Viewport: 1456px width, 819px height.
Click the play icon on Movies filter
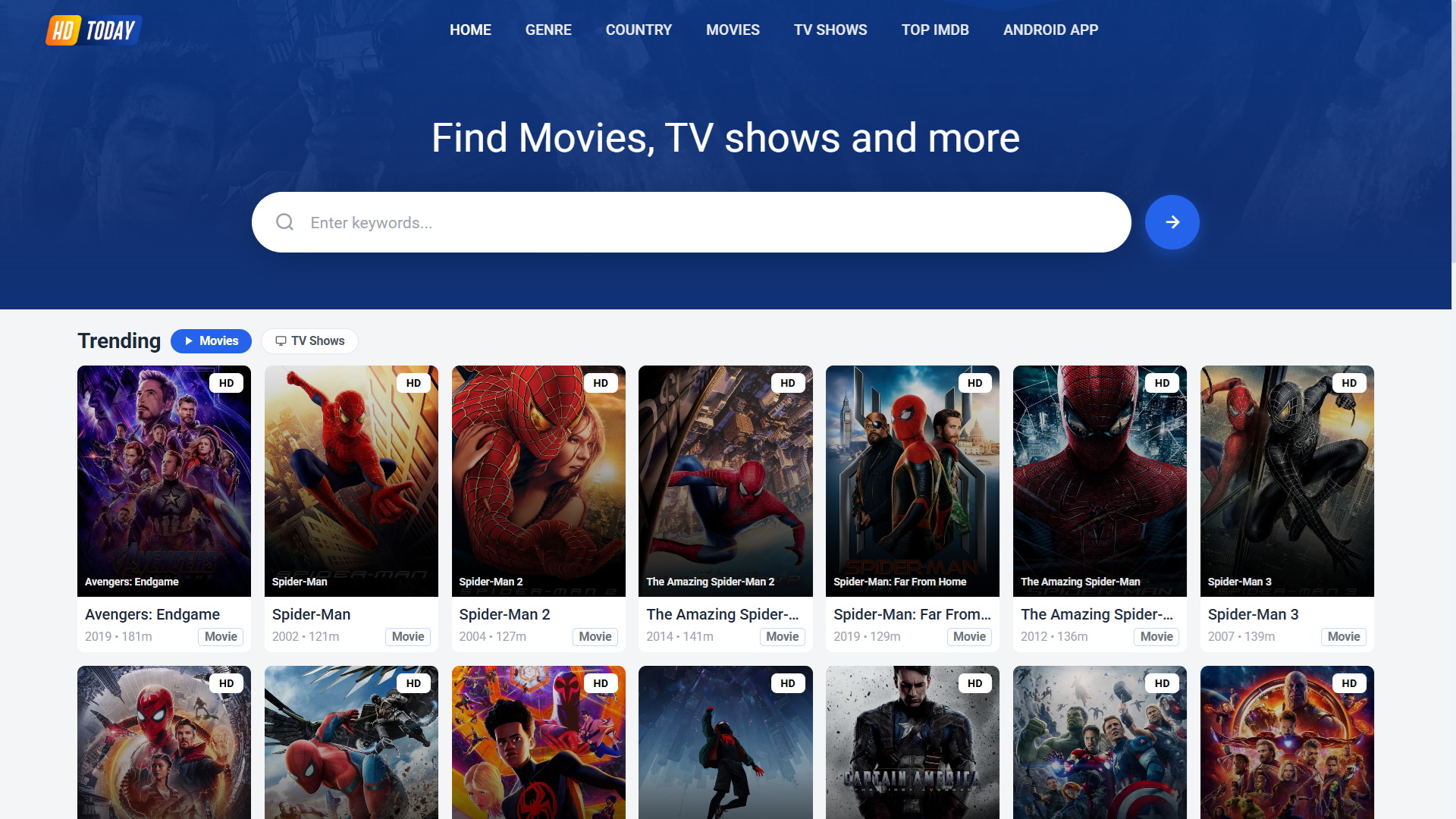point(188,341)
